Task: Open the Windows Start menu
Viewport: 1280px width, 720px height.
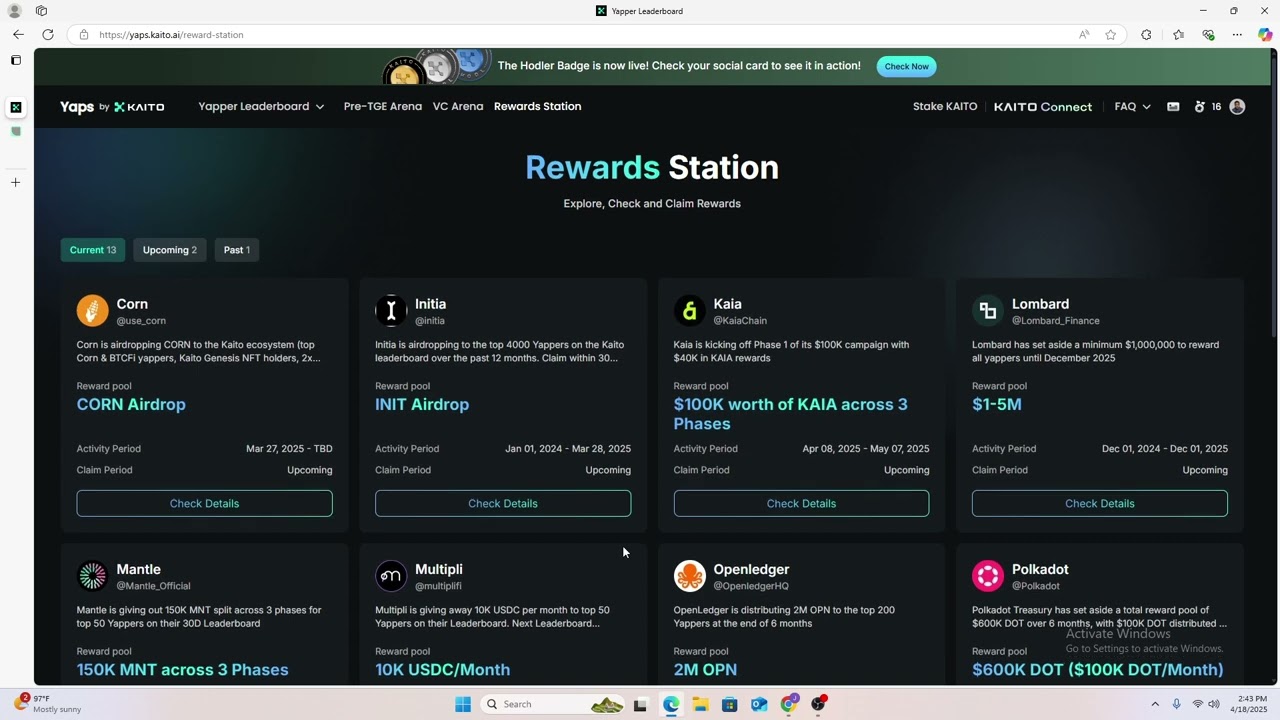Action: (x=462, y=704)
